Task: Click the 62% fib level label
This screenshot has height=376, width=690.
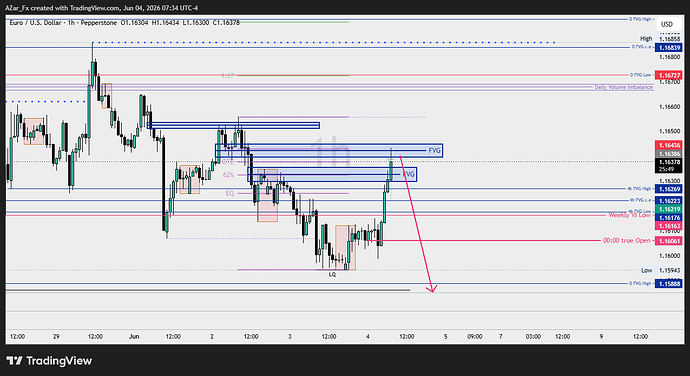Action: tap(228, 175)
